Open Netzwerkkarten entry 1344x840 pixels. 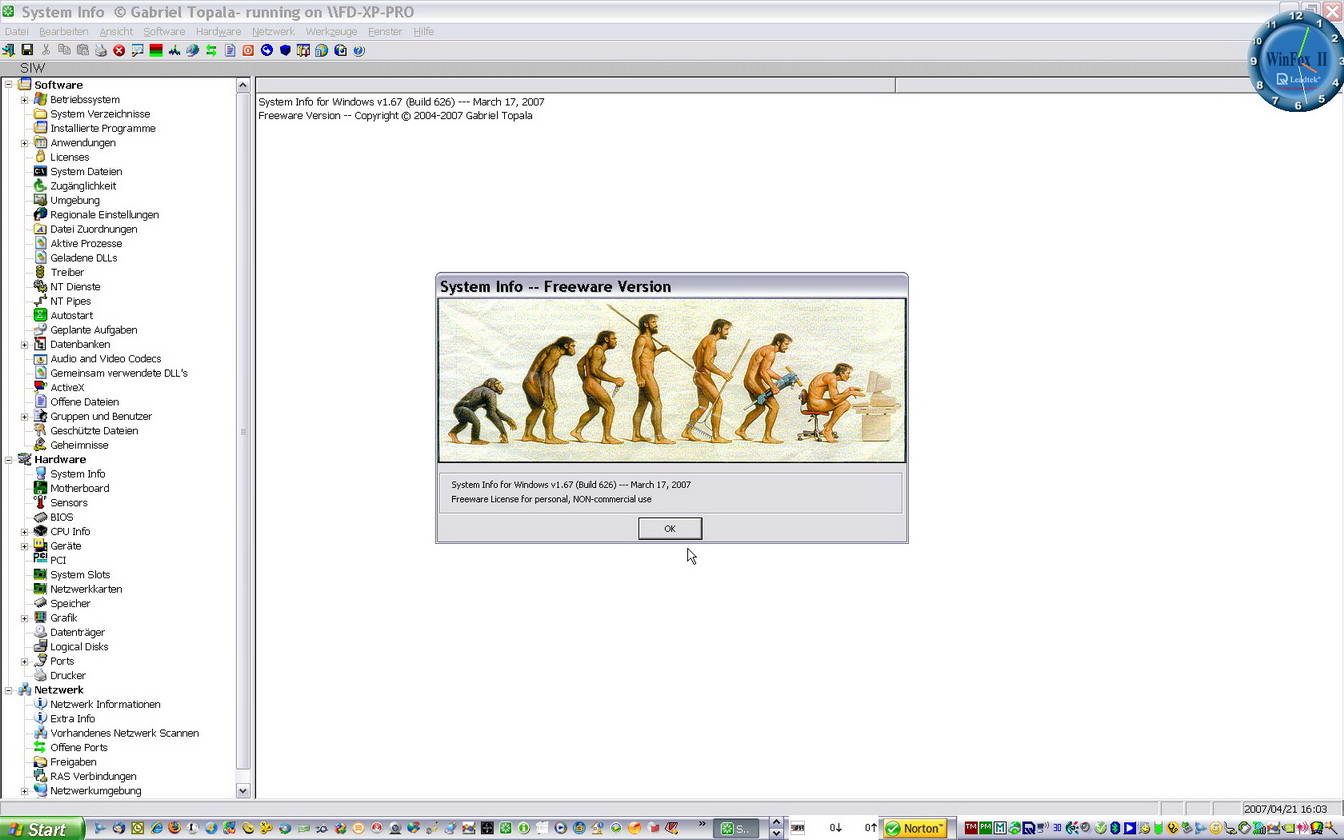pyautogui.click(x=86, y=589)
